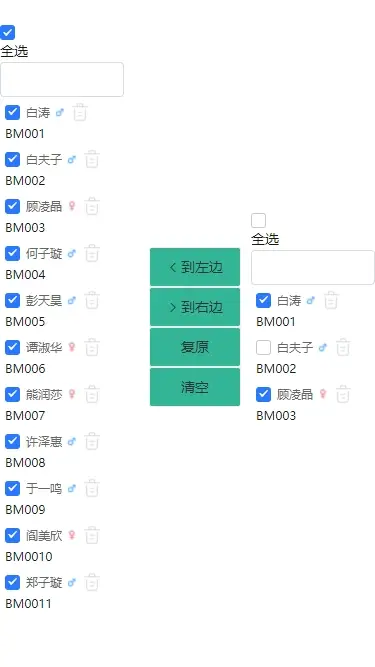375x667 pixels.
Task: Click trash icon next to 郑子璇
Action: coord(91,582)
